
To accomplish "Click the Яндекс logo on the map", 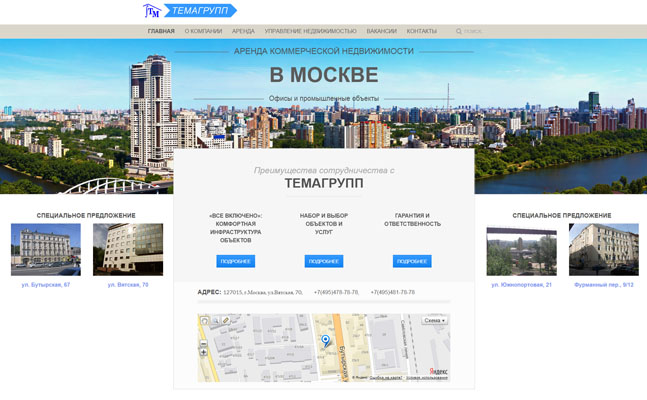I will tap(438, 372).
